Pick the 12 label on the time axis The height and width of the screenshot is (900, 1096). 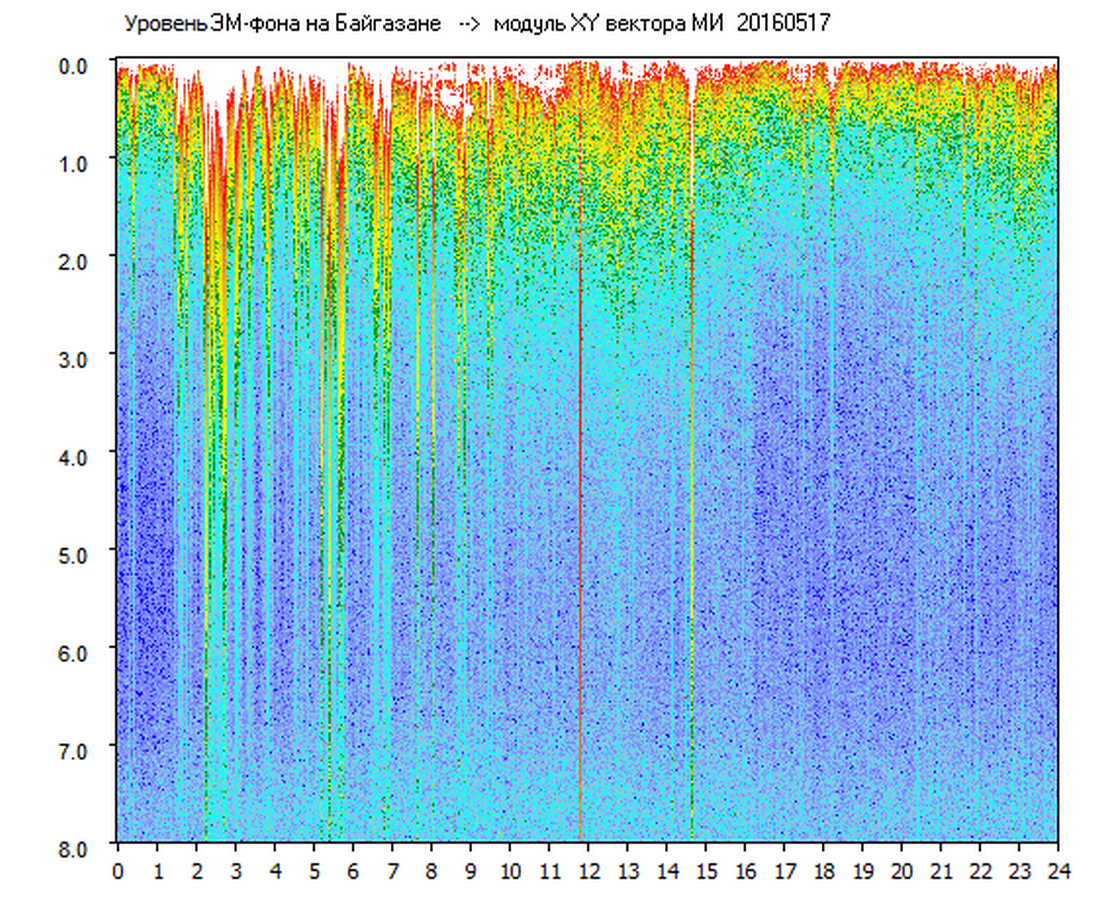point(588,871)
